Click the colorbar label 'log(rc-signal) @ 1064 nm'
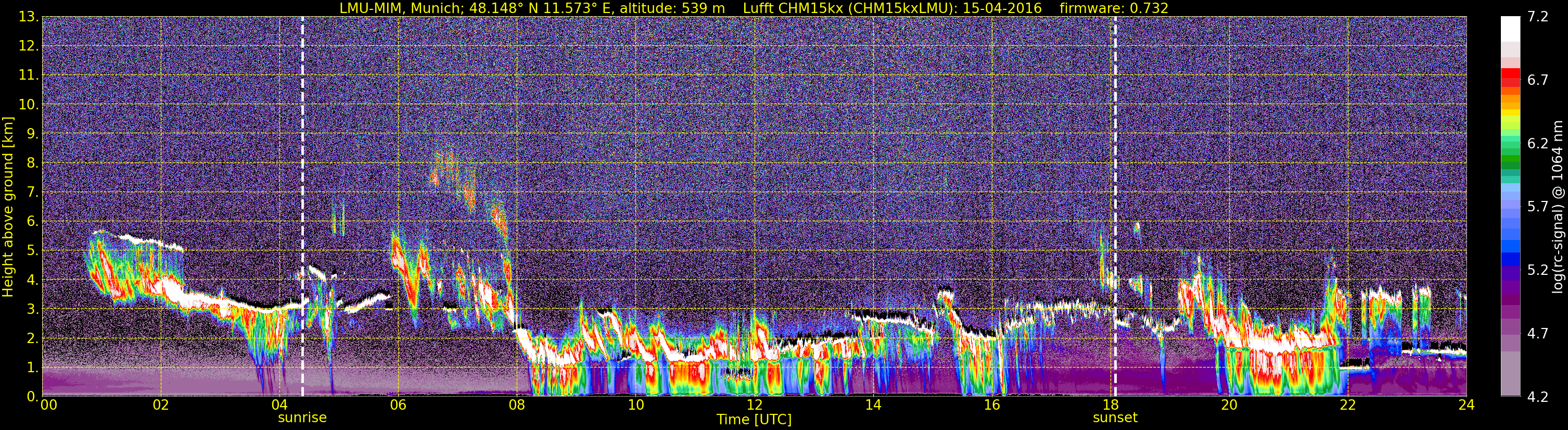Screen dimensions: 1568x430 click(1557, 207)
